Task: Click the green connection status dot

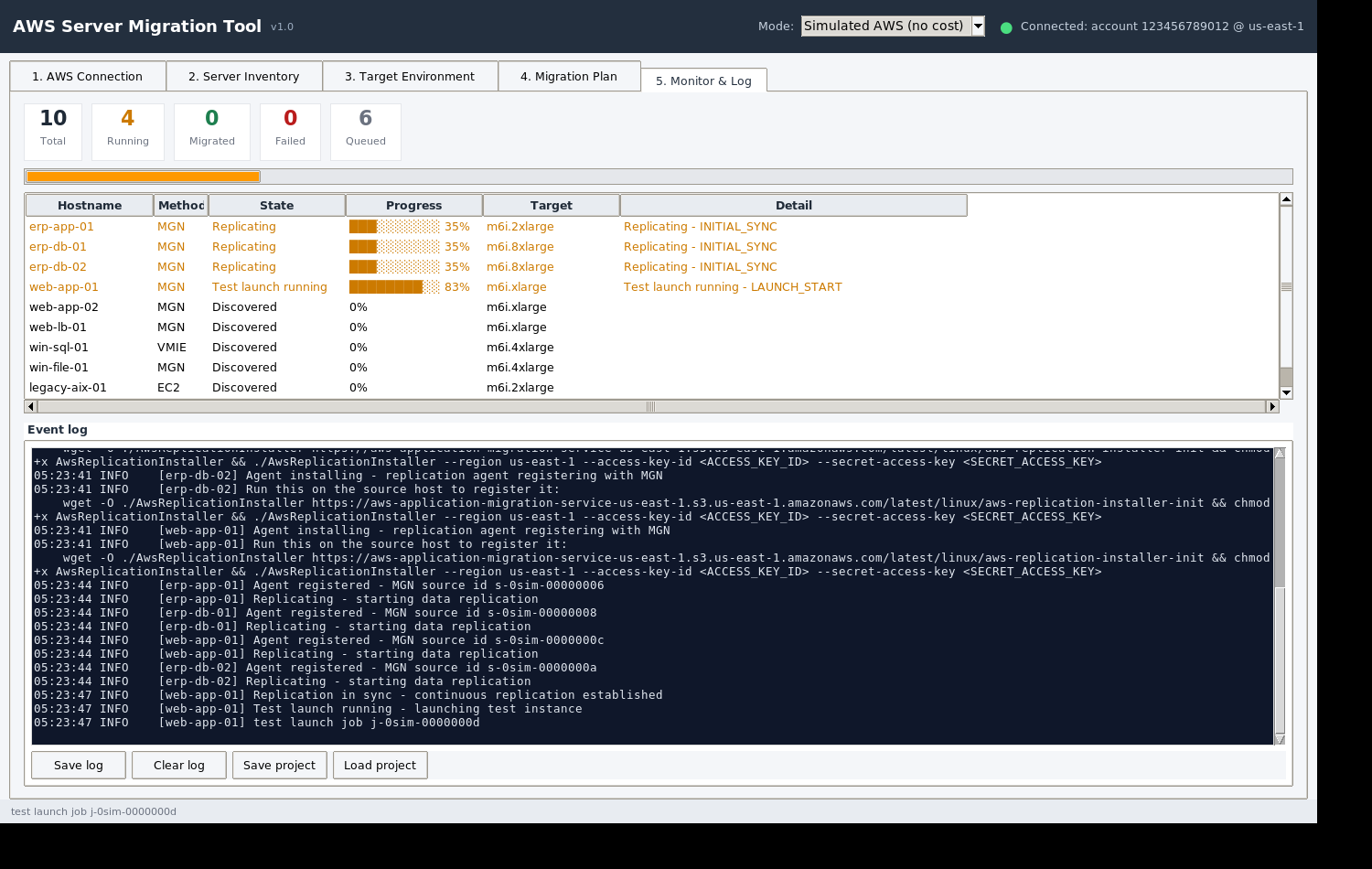Action: (x=1006, y=27)
